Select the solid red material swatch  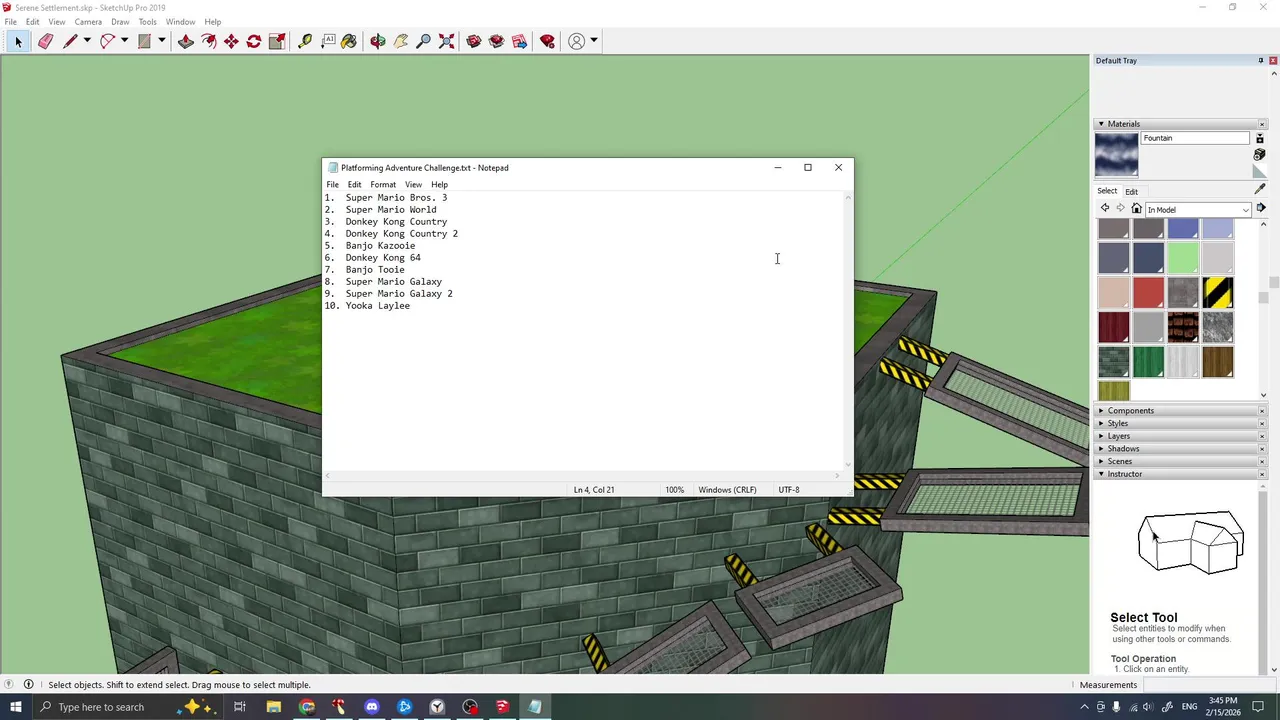[1148, 293]
